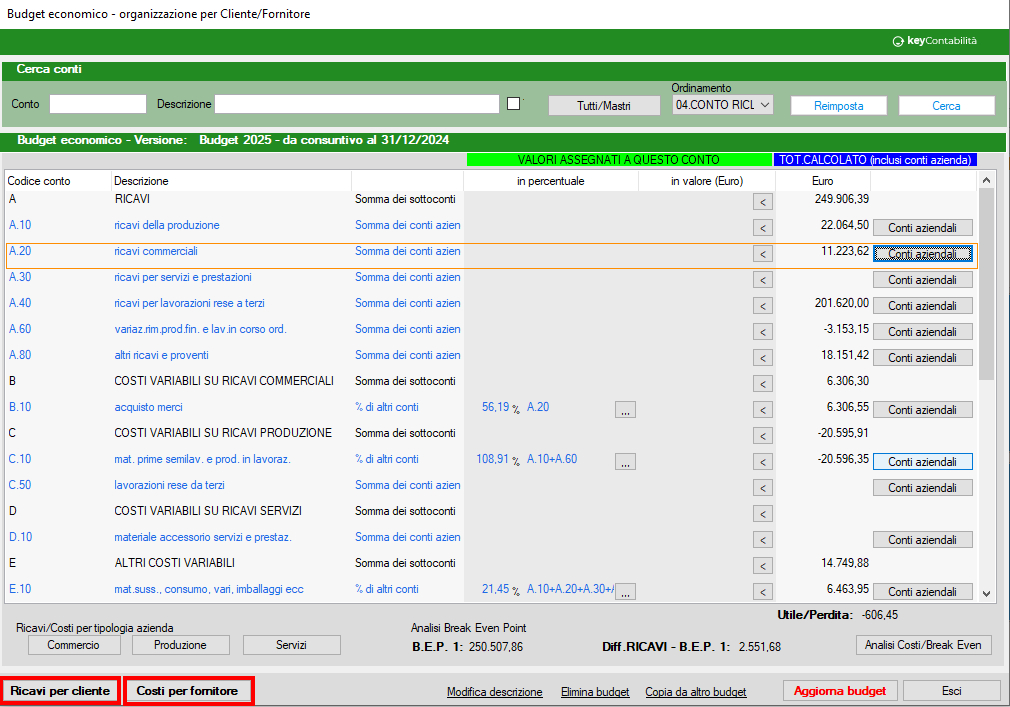Open ellipsis button in row E.10

(625, 592)
